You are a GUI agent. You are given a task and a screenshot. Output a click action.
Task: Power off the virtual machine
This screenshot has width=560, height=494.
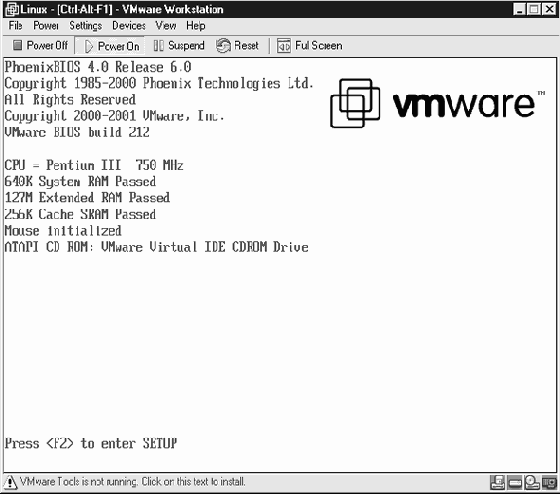point(40,45)
